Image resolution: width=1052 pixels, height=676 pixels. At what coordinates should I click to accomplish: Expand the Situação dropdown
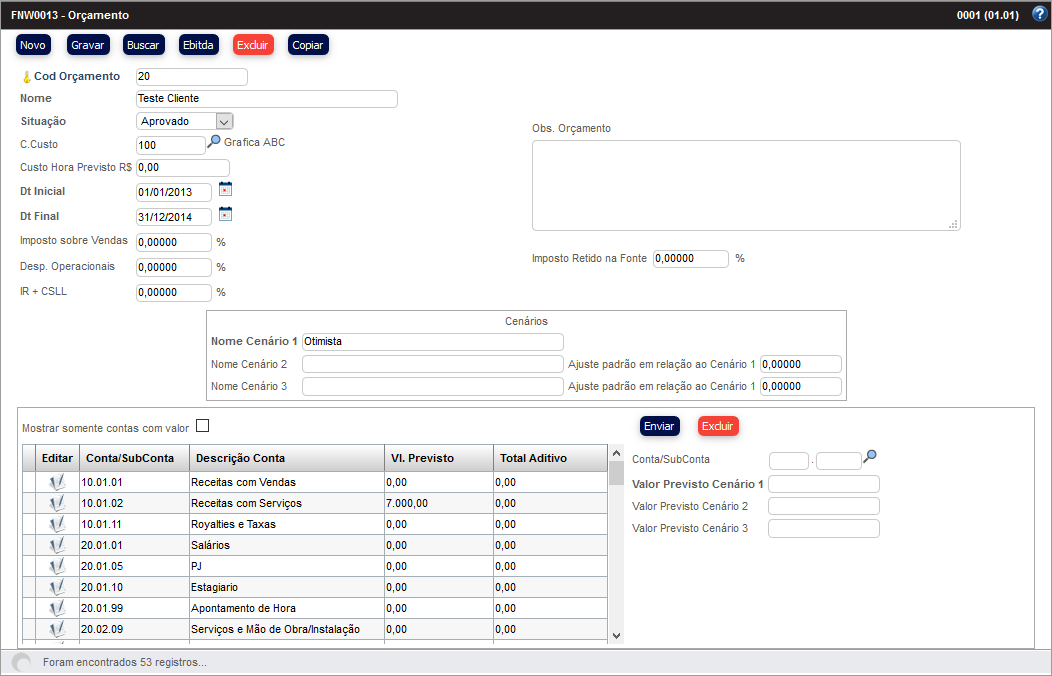[224, 121]
